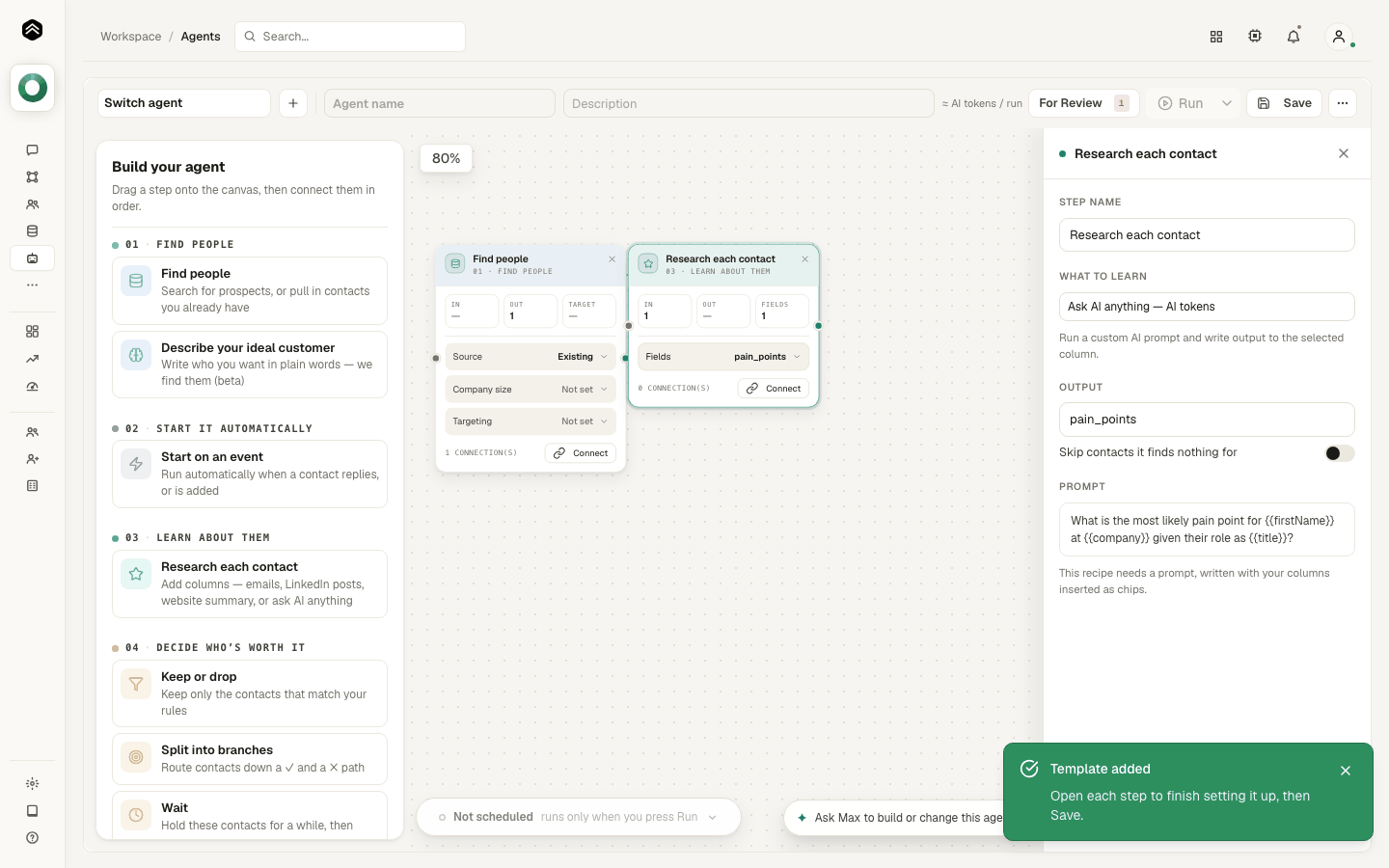The image size is (1389, 868).
Task: Edit the Output pain_points field
Action: coord(1207,420)
